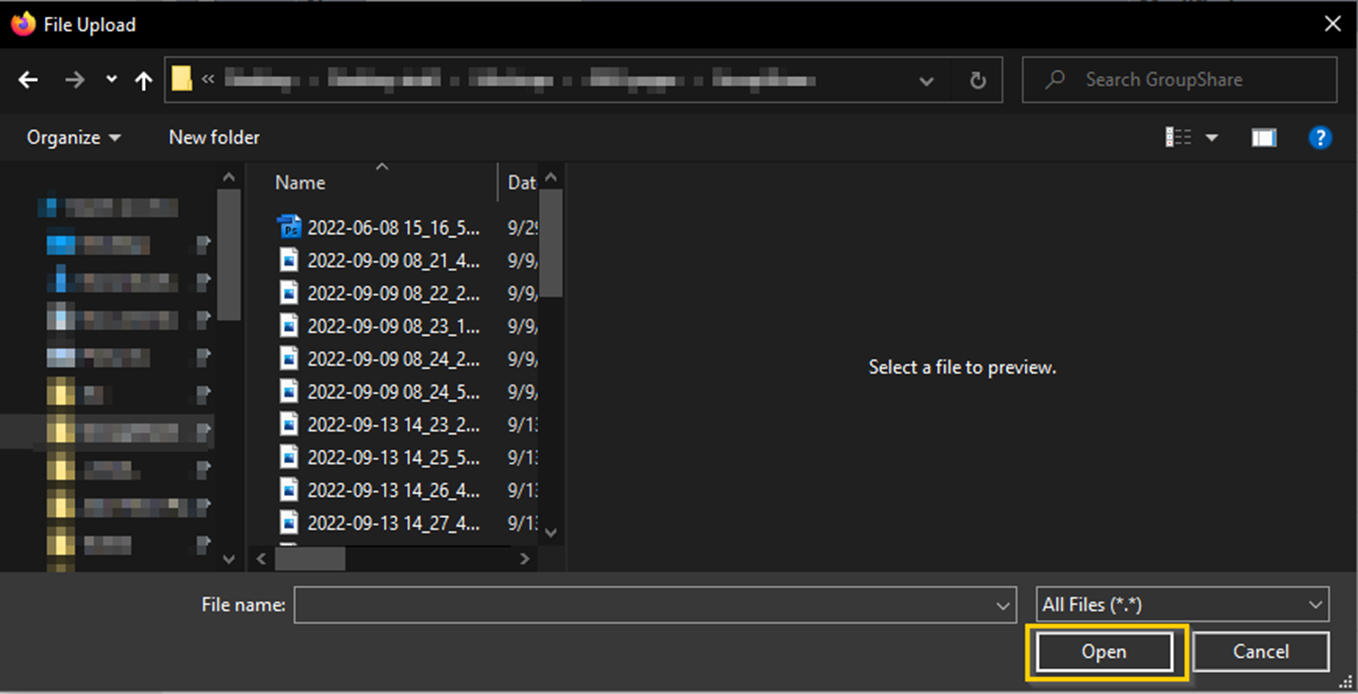
Task: Click the Forward navigation arrow
Action: click(x=75, y=80)
